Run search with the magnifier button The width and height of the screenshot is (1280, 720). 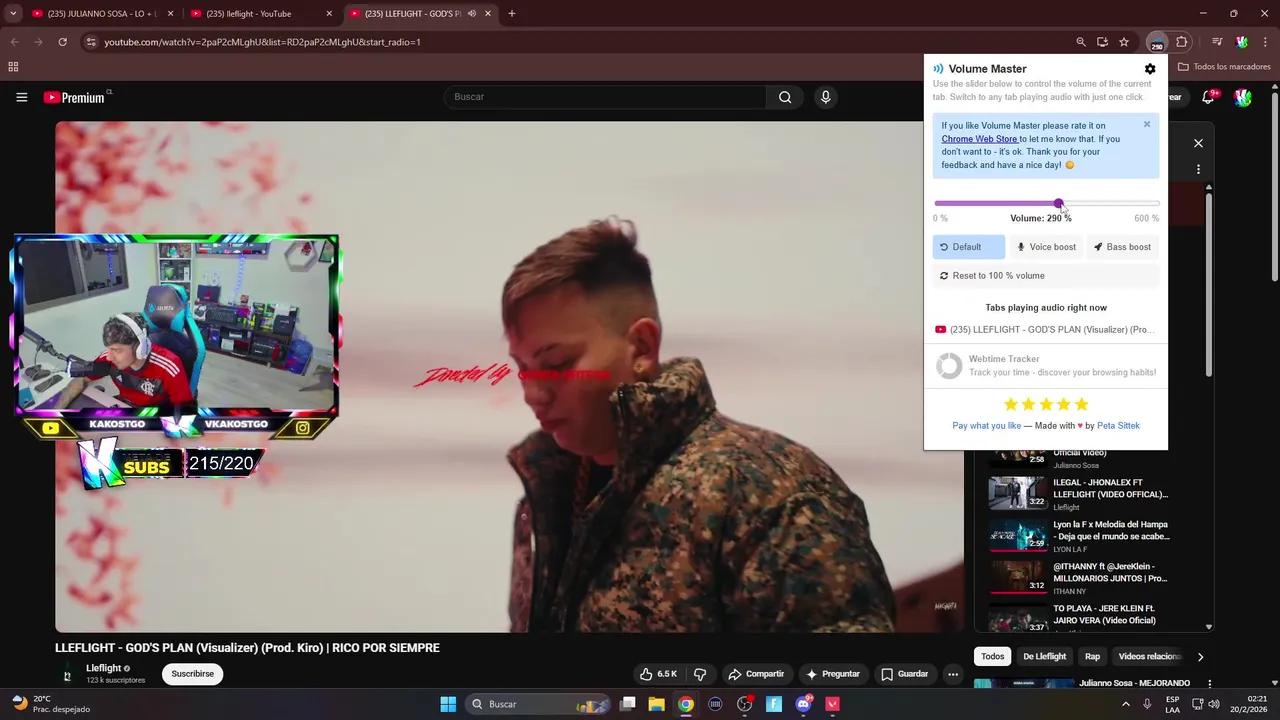[x=785, y=97]
